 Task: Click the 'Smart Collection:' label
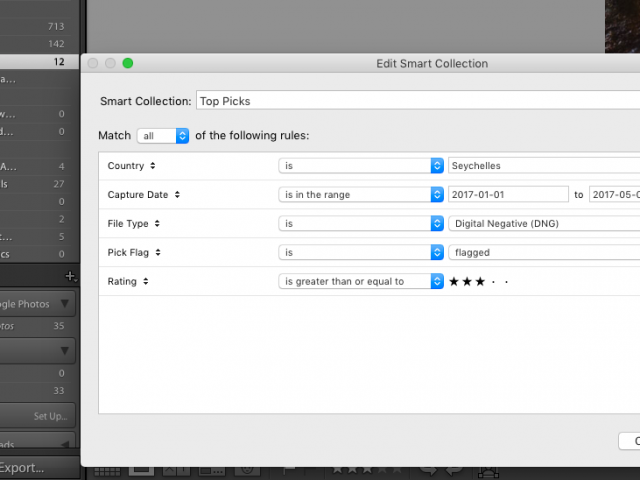tap(146, 101)
